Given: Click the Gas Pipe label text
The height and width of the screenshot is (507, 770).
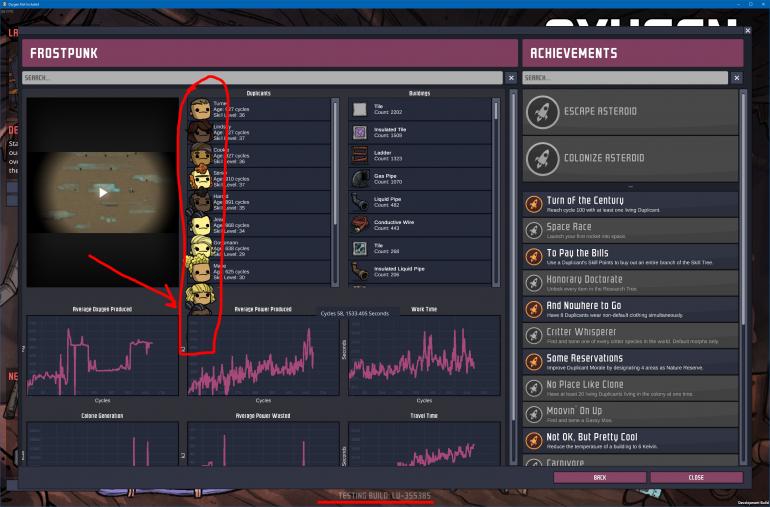Looking at the screenshot, I should (385, 176).
